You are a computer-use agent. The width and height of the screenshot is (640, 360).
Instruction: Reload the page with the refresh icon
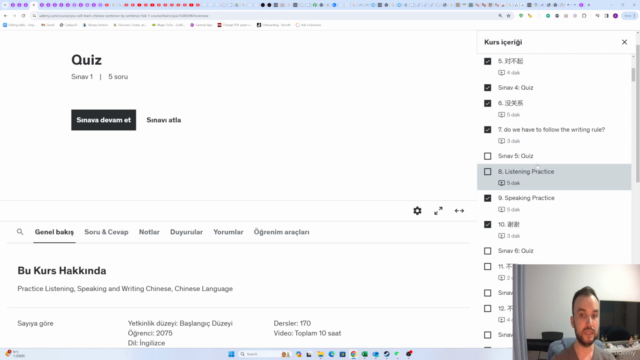[23, 16]
